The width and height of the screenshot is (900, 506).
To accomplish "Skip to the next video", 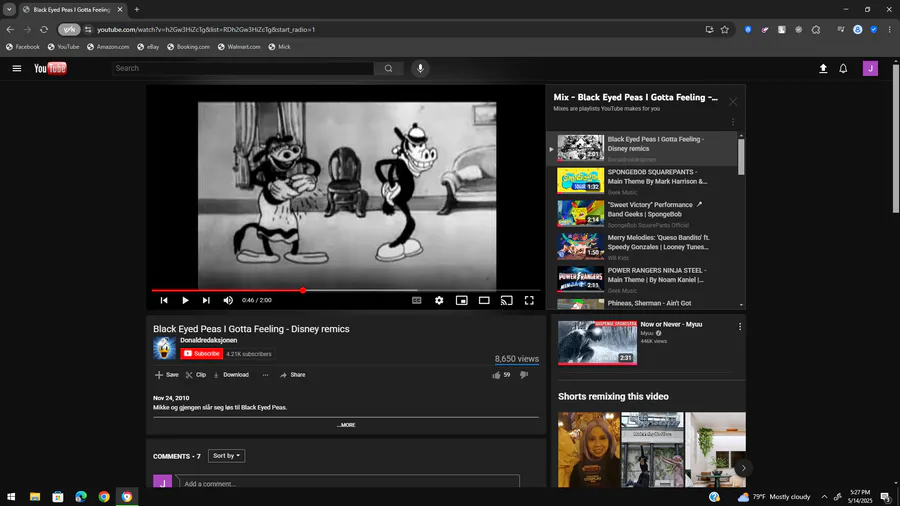I will (206, 300).
